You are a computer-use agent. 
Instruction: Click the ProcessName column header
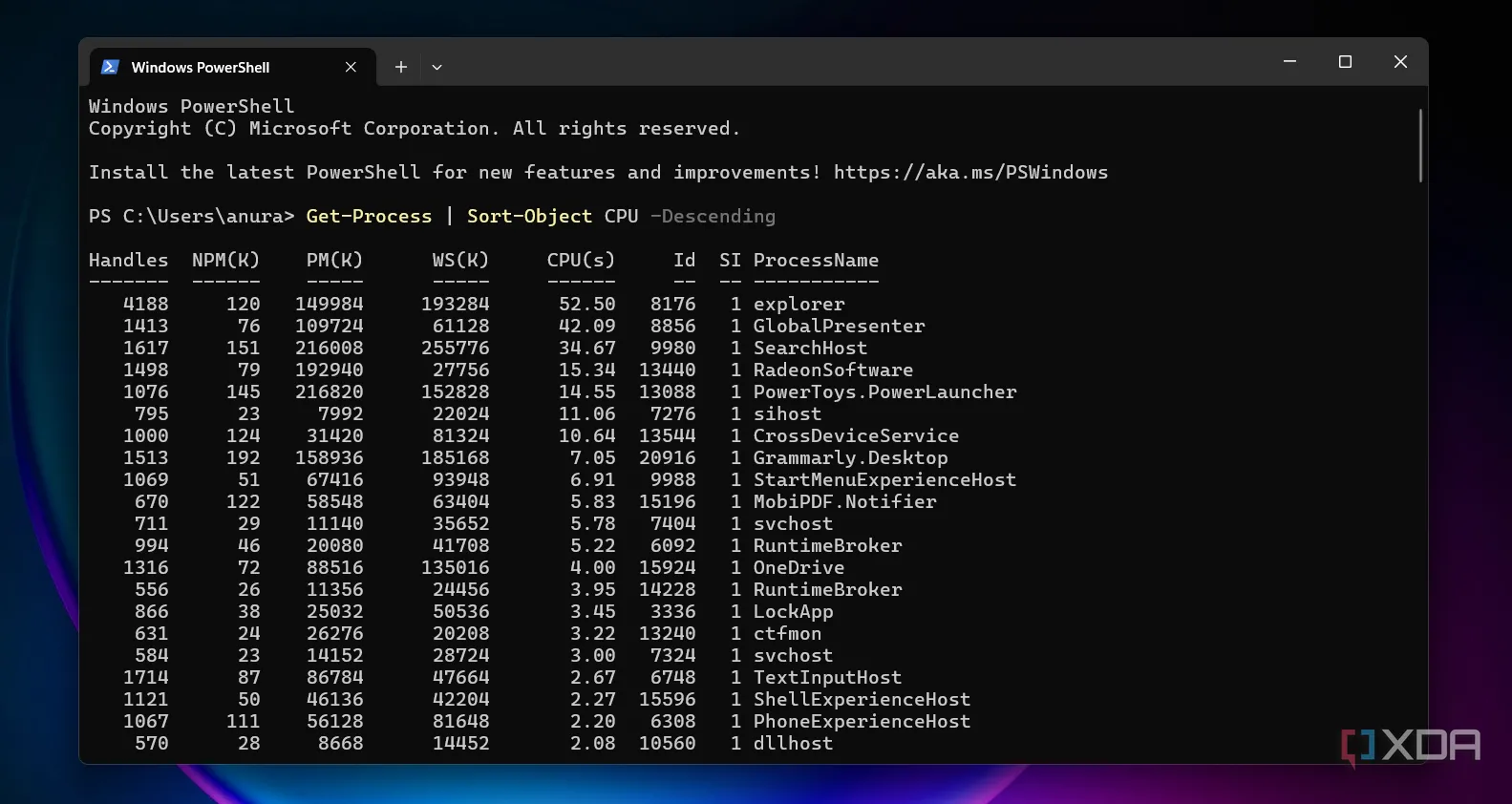(816, 261)
